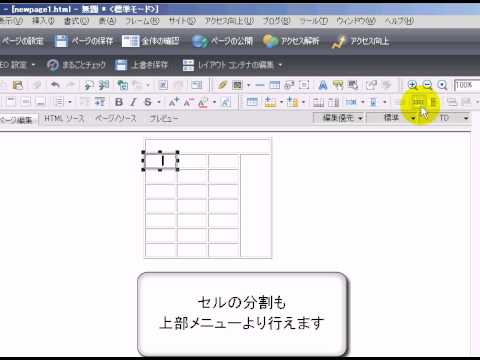Screen dimensions: 480x360
Task: Click the horizontal line insert icon
Action: (x=260, y=85)
